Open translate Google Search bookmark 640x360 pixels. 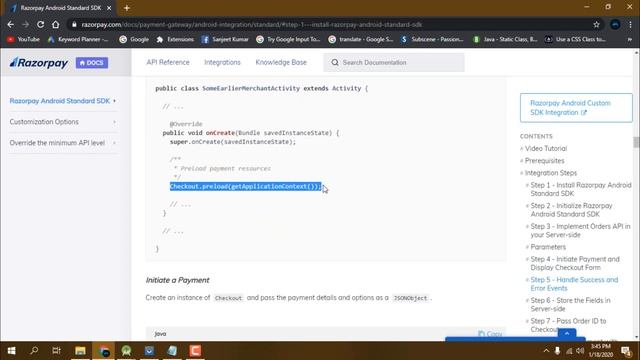pyautogui.click(x=361, y=39)
